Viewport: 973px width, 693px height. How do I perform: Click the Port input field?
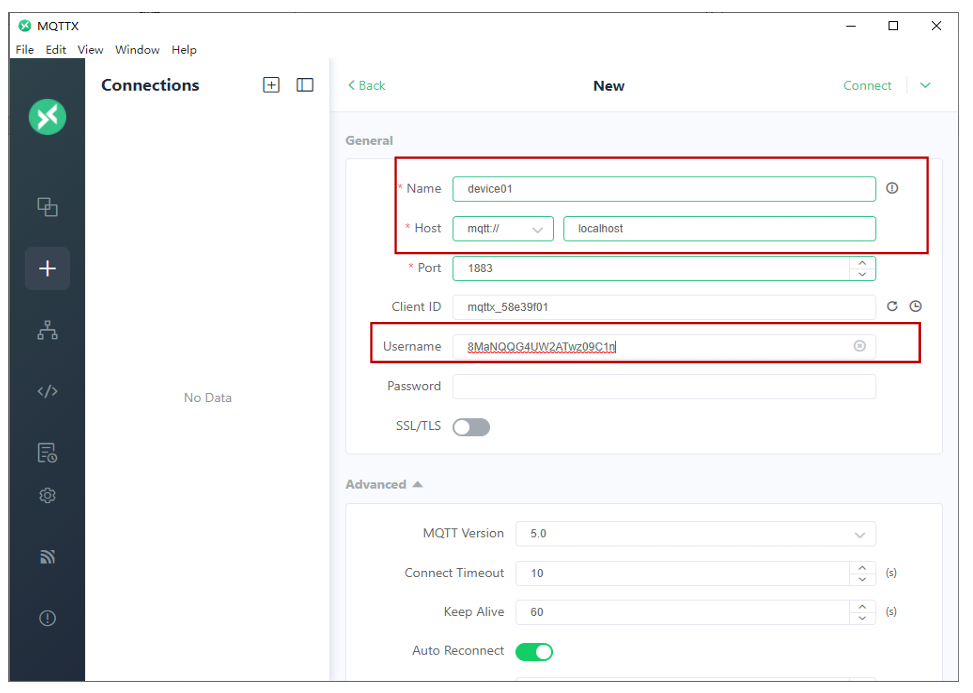pos(650,268)
